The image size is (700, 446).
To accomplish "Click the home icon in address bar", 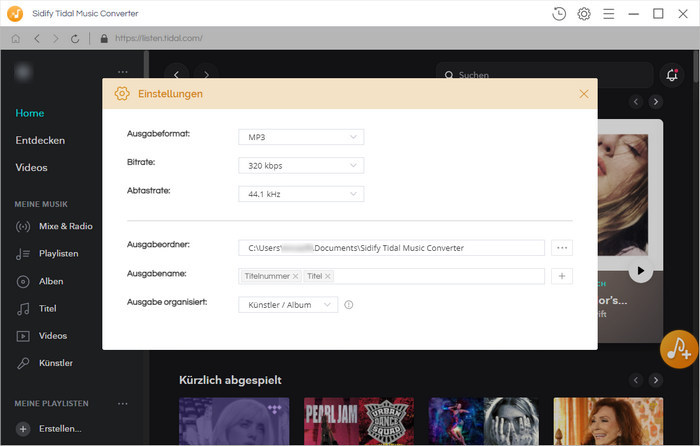I will click(16, 39).
